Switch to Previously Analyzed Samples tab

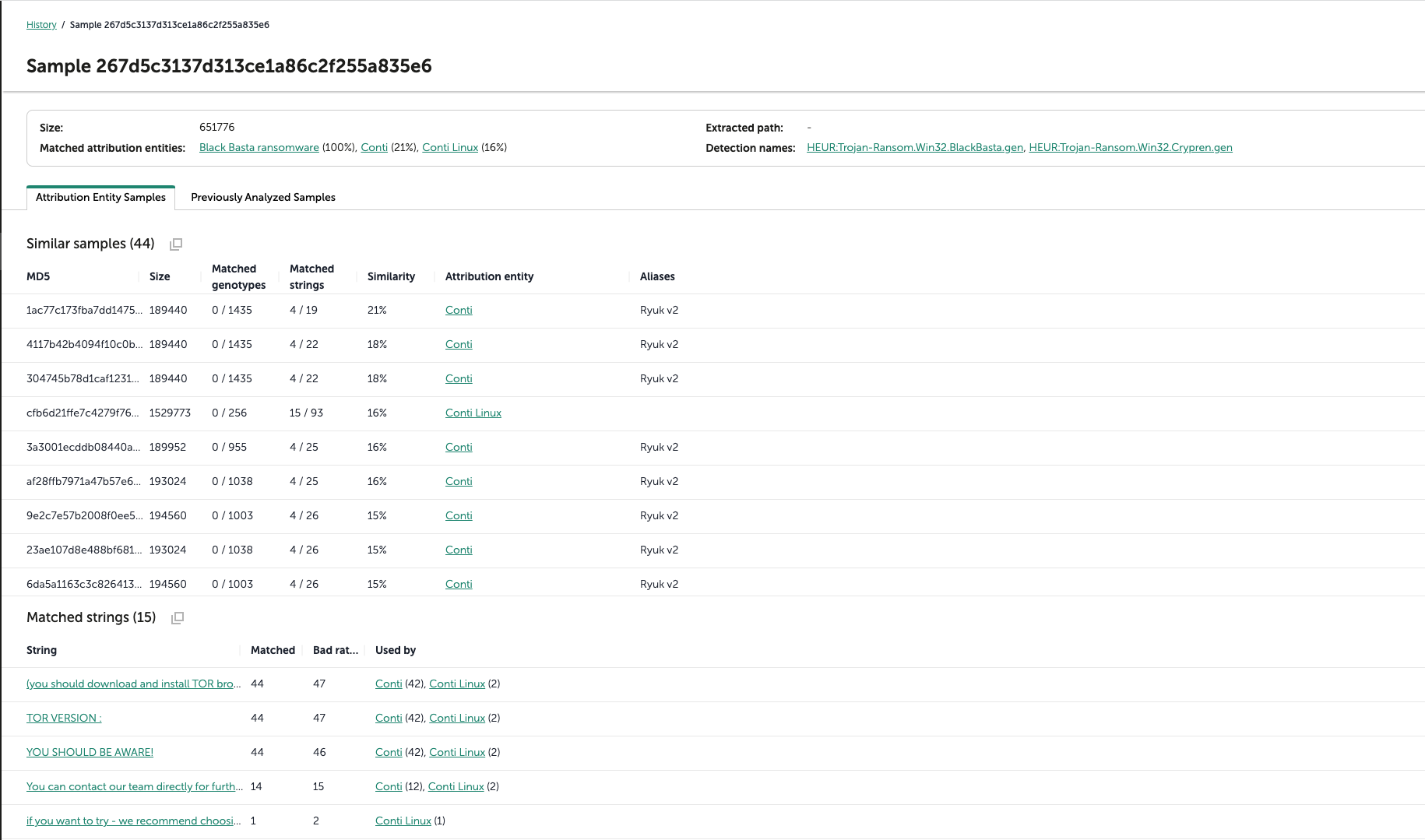[262, 197]
